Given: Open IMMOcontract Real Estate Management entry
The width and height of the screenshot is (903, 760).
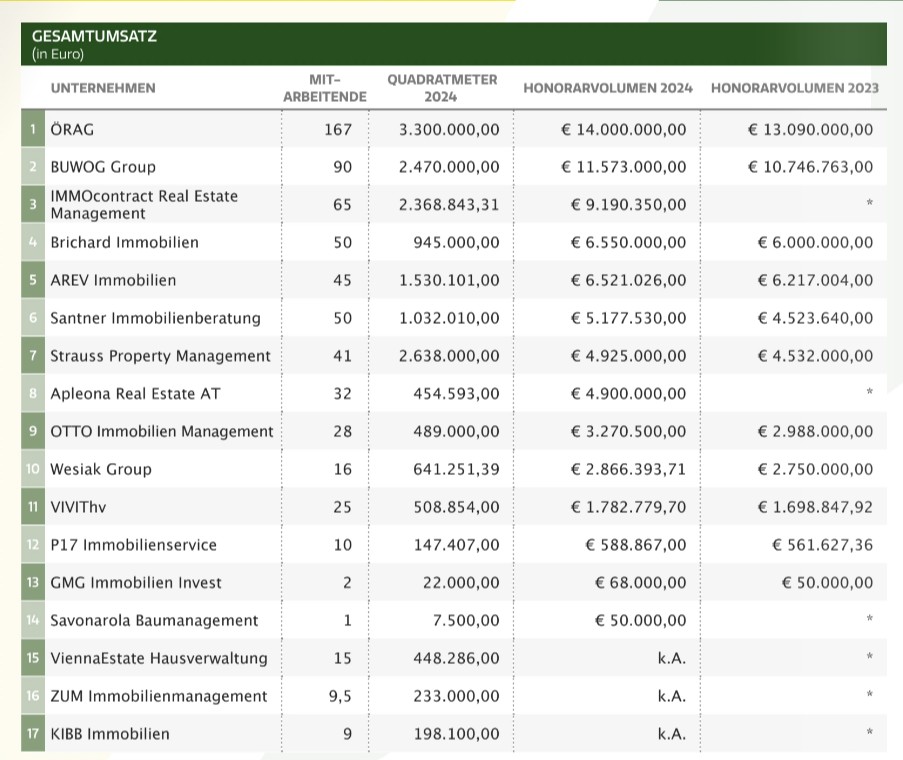Looking at the screenshot, I should coord(144,204).
